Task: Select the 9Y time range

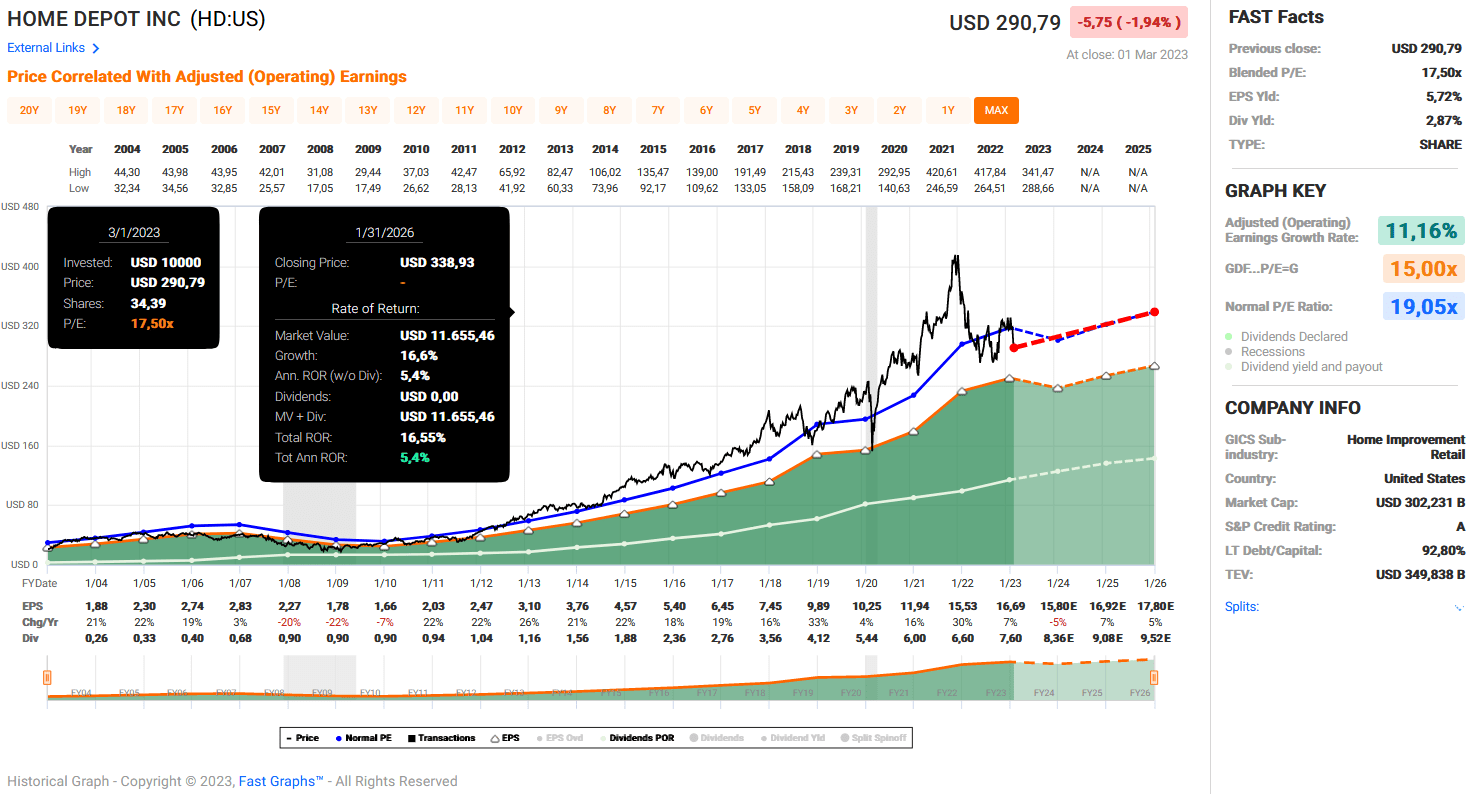Action: (x=561, y=110)
